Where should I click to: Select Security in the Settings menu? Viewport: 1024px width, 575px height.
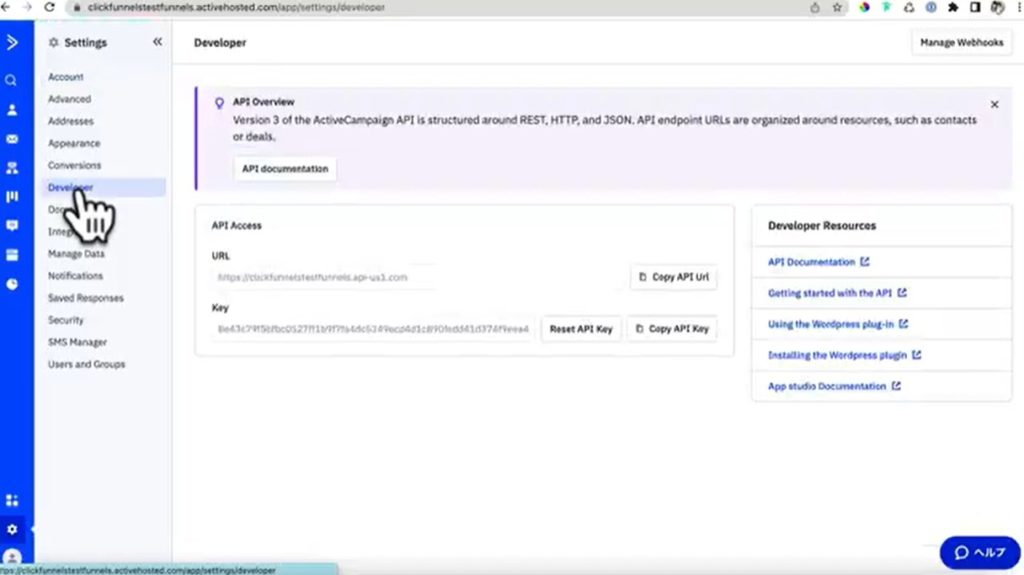click(x=66, y=320)
